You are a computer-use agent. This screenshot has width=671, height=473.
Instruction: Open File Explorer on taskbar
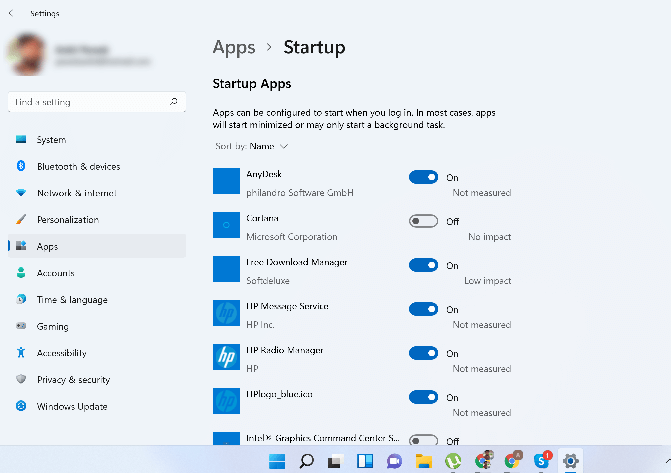pyautogui.click(x=424, y=461)
